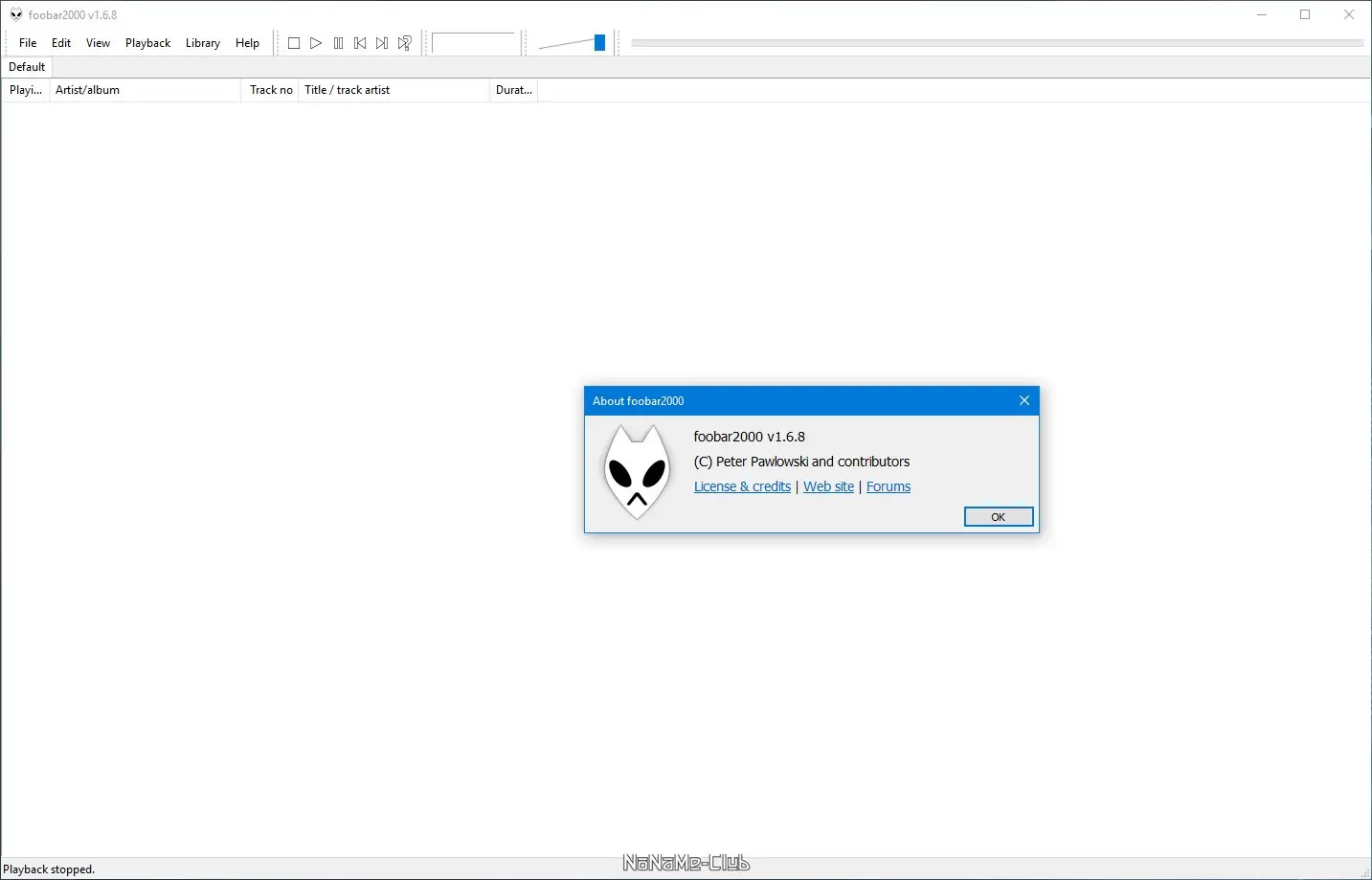The image size is (1372, 880).
Task: Click the 'Playback stopped.' status text
Action: (49, 869)
